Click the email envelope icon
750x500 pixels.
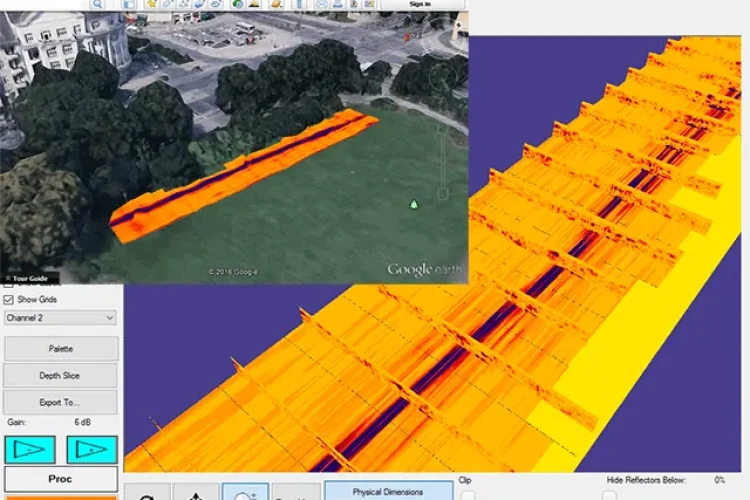(320, 4)
